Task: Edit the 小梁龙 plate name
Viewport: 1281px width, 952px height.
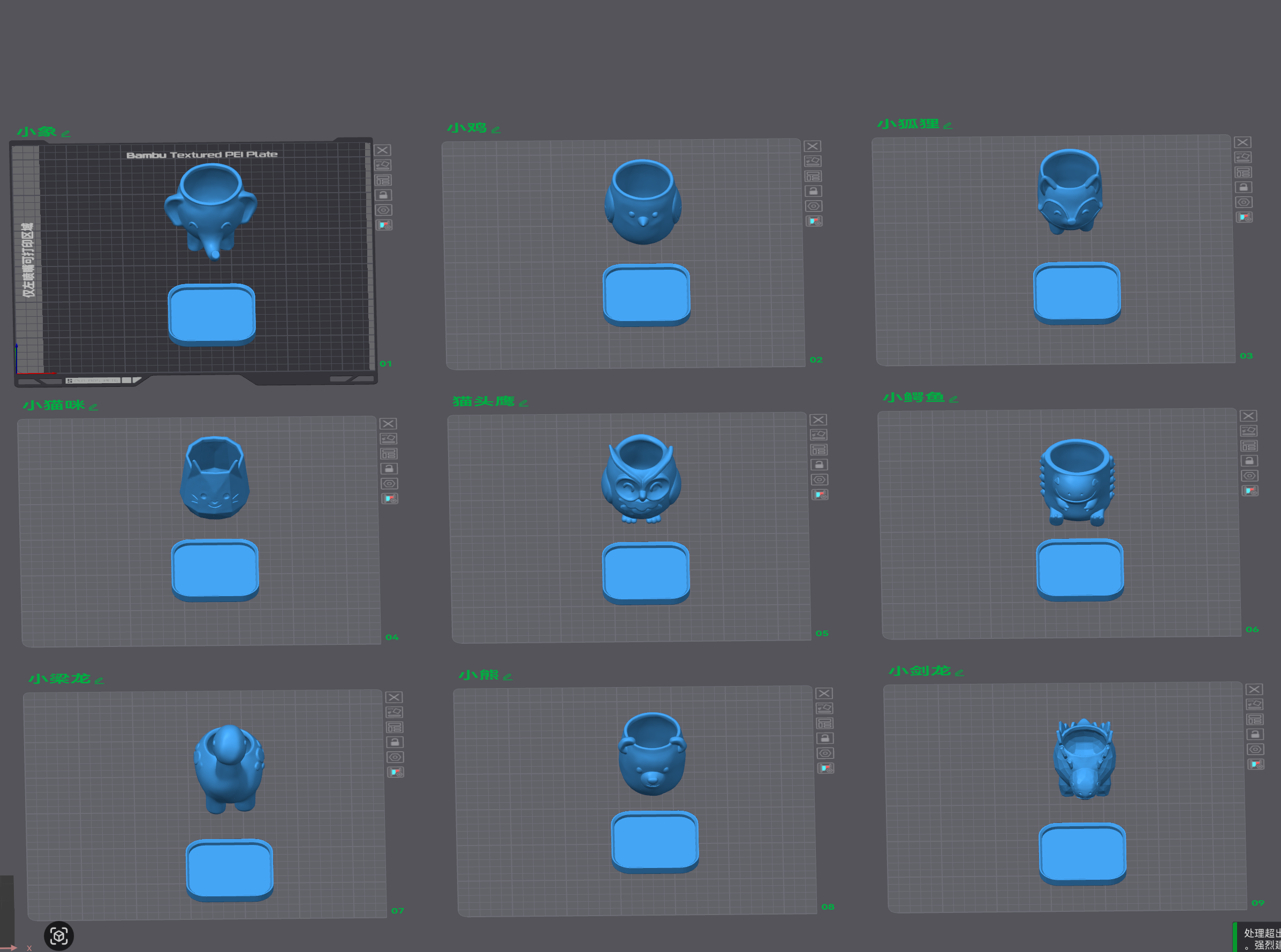Action: click(x=98, y=681)
